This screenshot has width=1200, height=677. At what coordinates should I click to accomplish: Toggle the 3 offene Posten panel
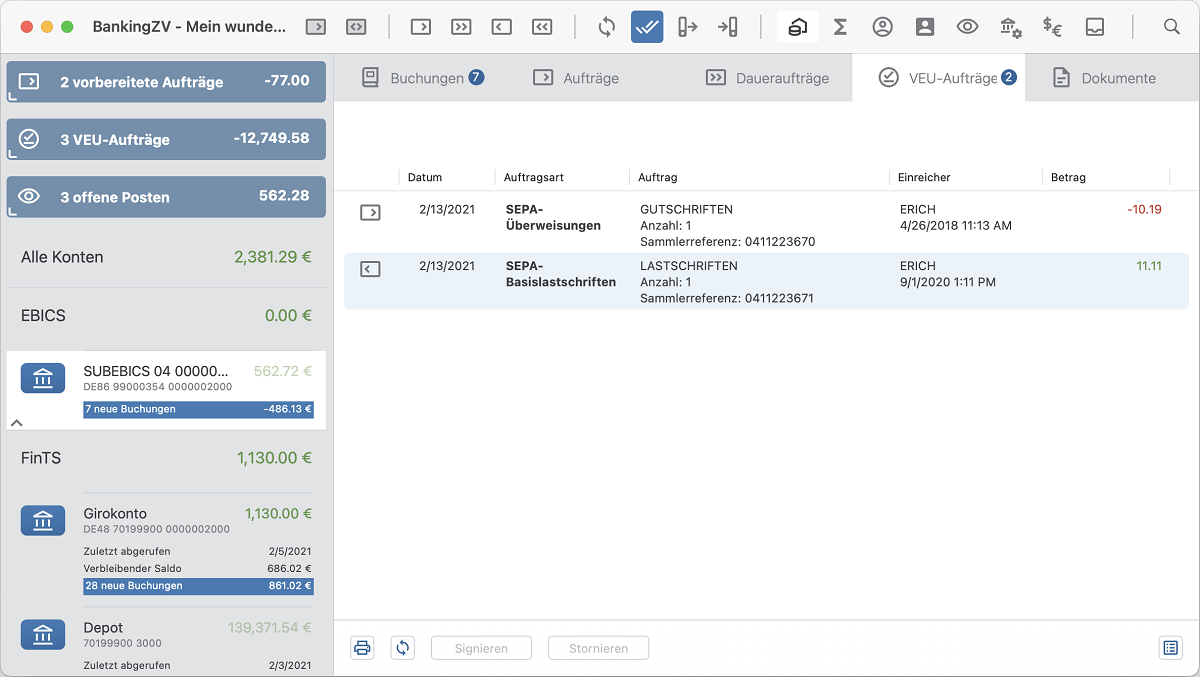point(166,197)
